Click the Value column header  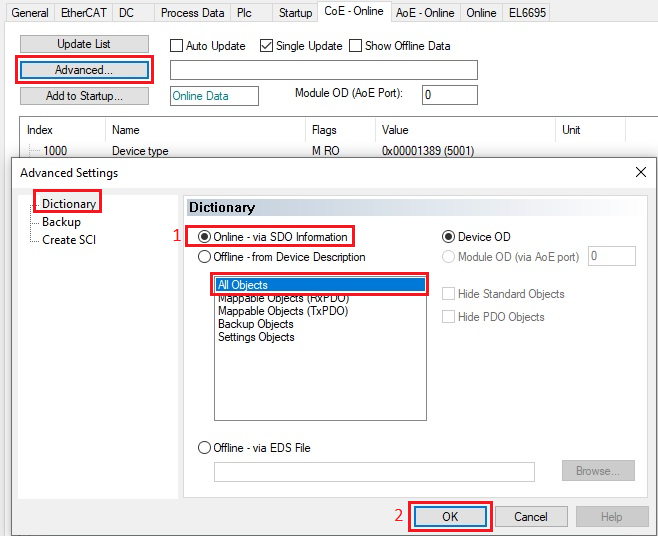click(465, 130)
